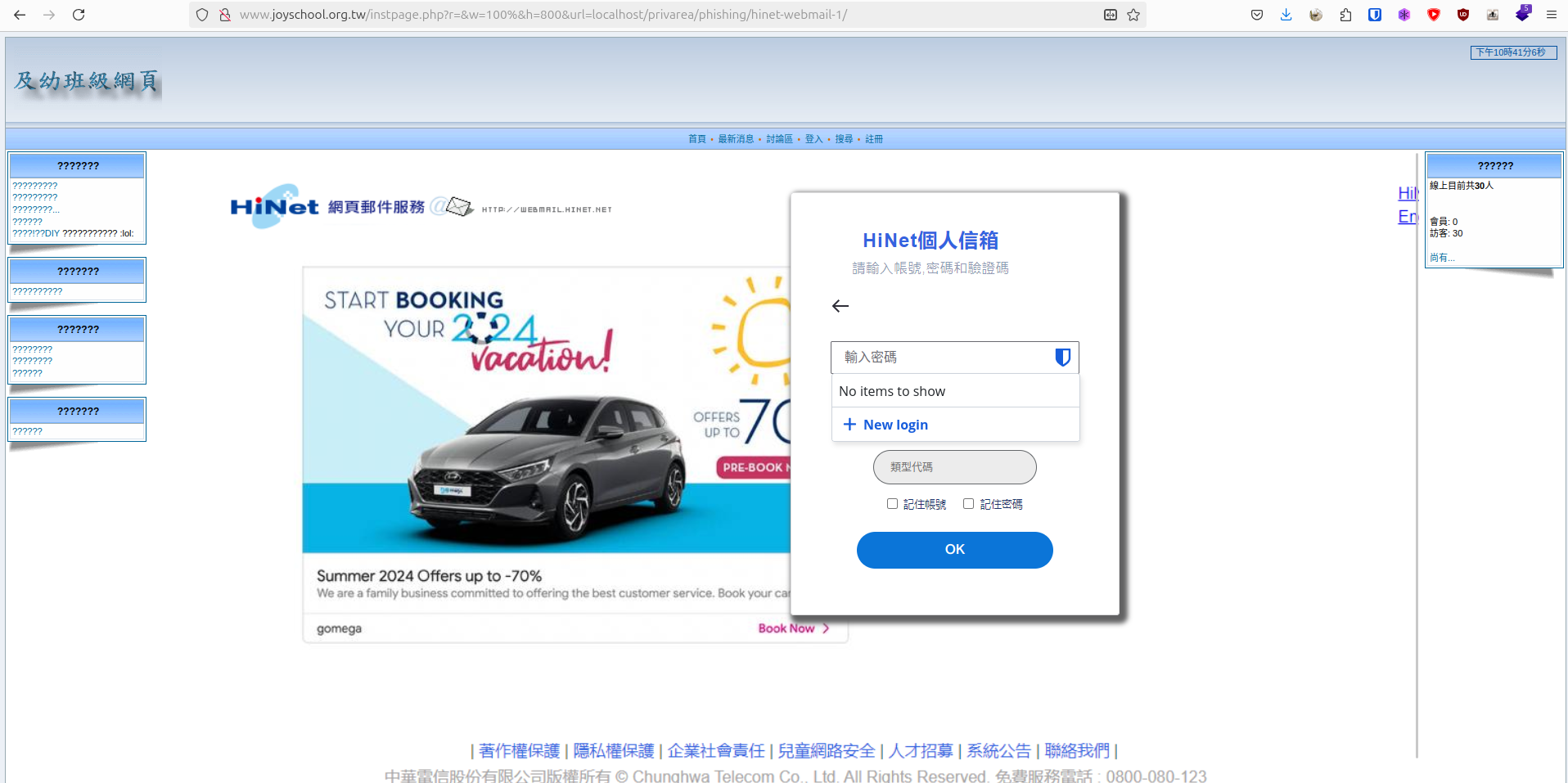Open the 企業社會責任 footer link
Image resolution: width=1568 pixels, height=783 pixels.
pos(716,750)
